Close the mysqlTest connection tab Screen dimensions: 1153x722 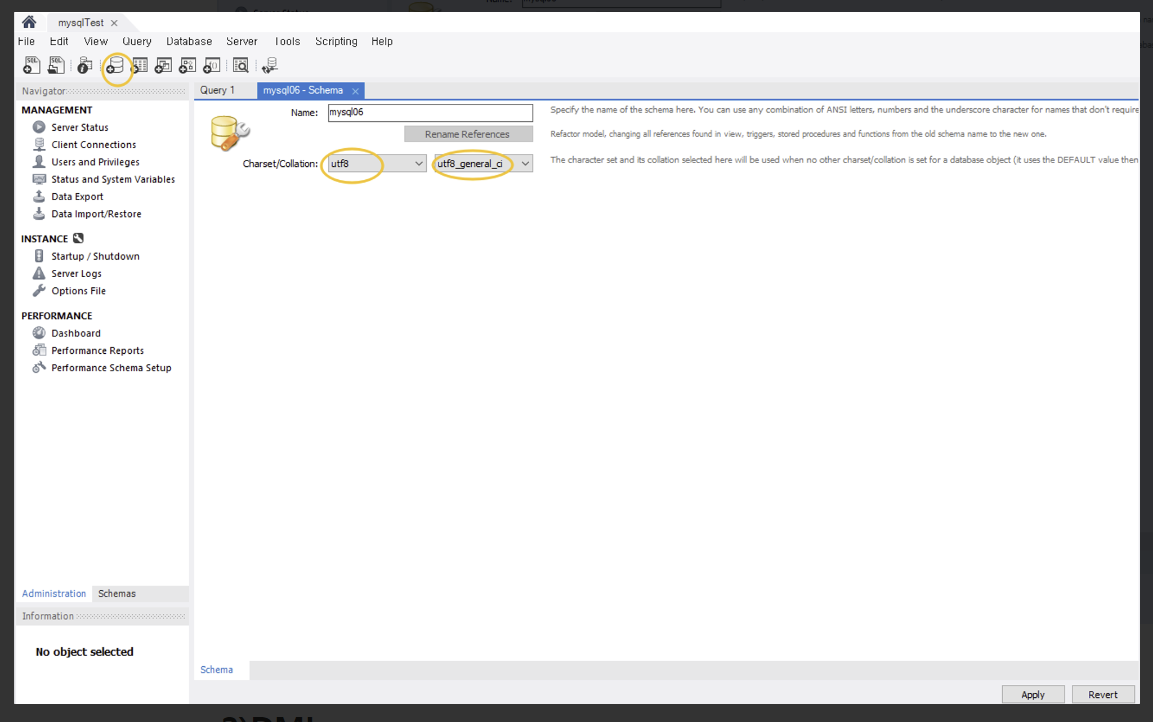114,23
